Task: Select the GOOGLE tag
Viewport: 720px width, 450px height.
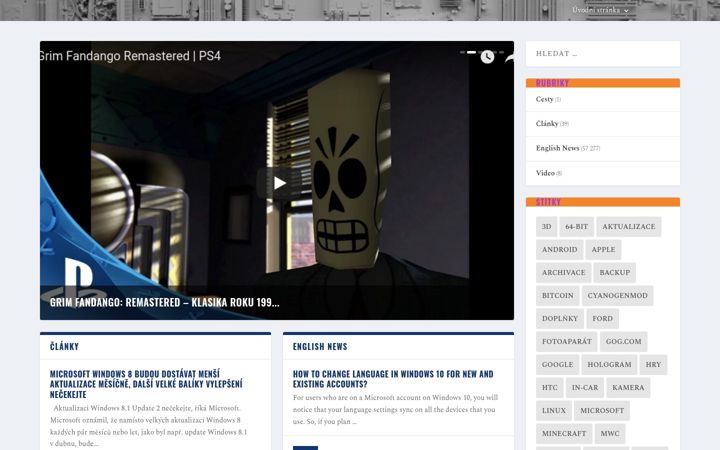Action: pyautogui.click(x=557, y=364)
